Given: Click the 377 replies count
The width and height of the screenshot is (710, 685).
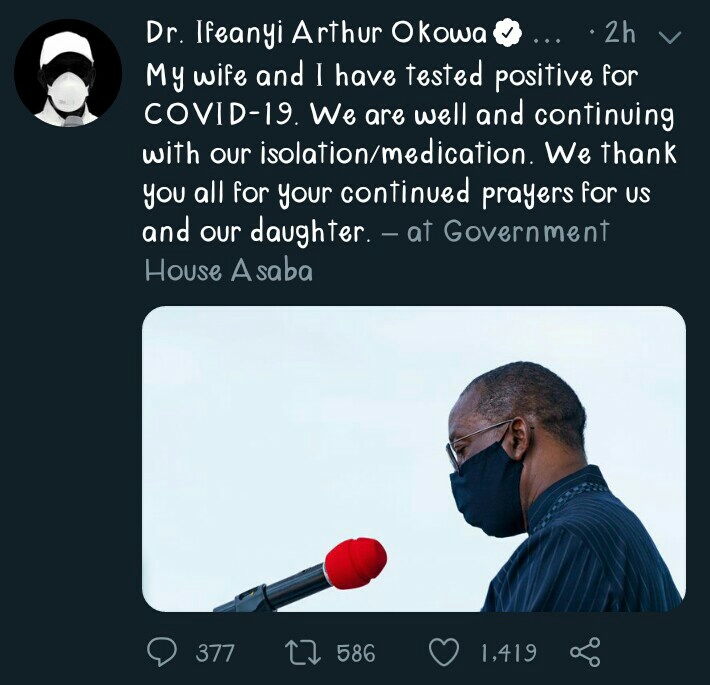Looking at the screenshot, I should pyautogui.click(x=215, y=653).
